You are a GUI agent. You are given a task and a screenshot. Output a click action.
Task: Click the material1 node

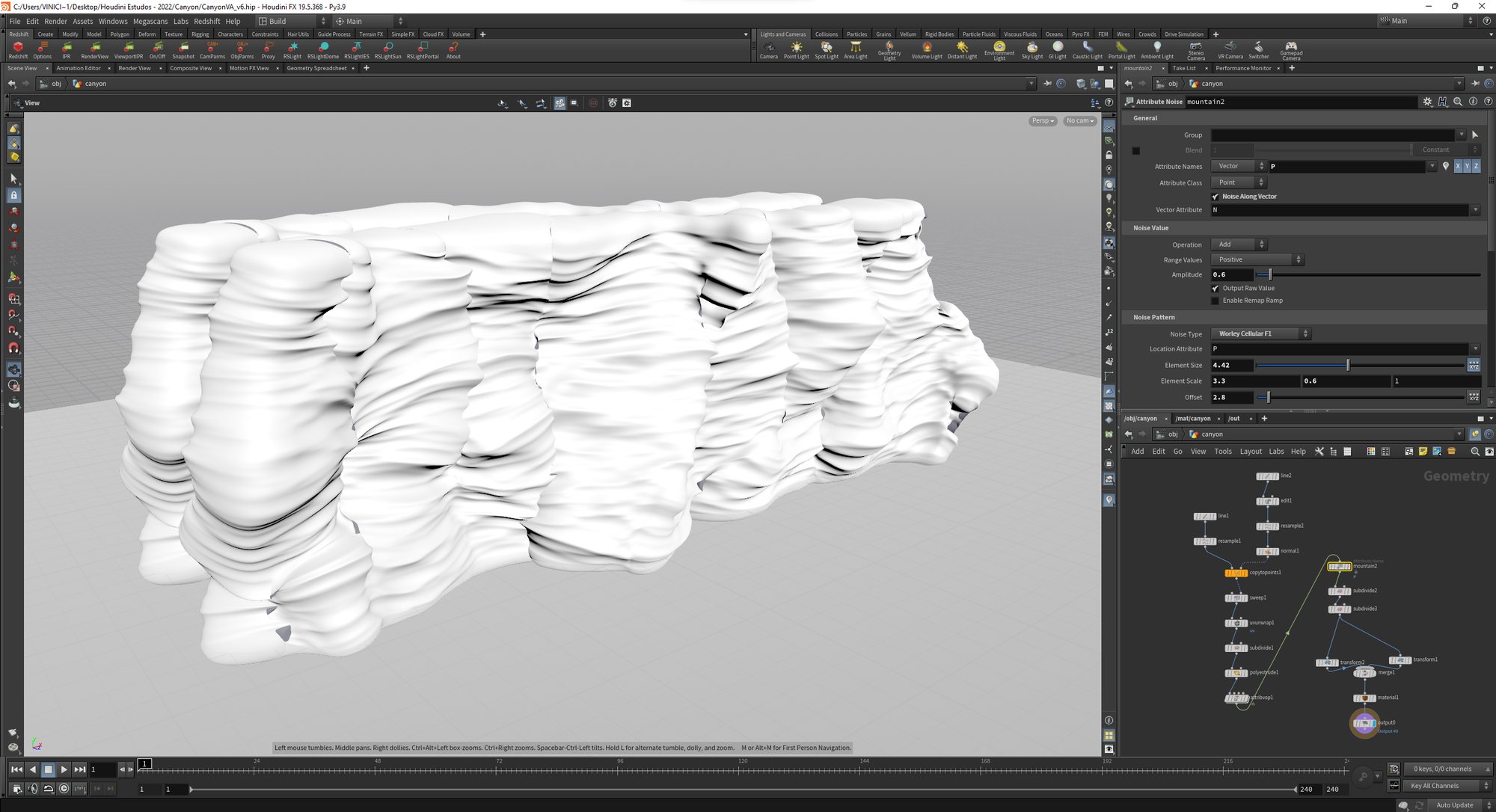(x=1364, y=698)
